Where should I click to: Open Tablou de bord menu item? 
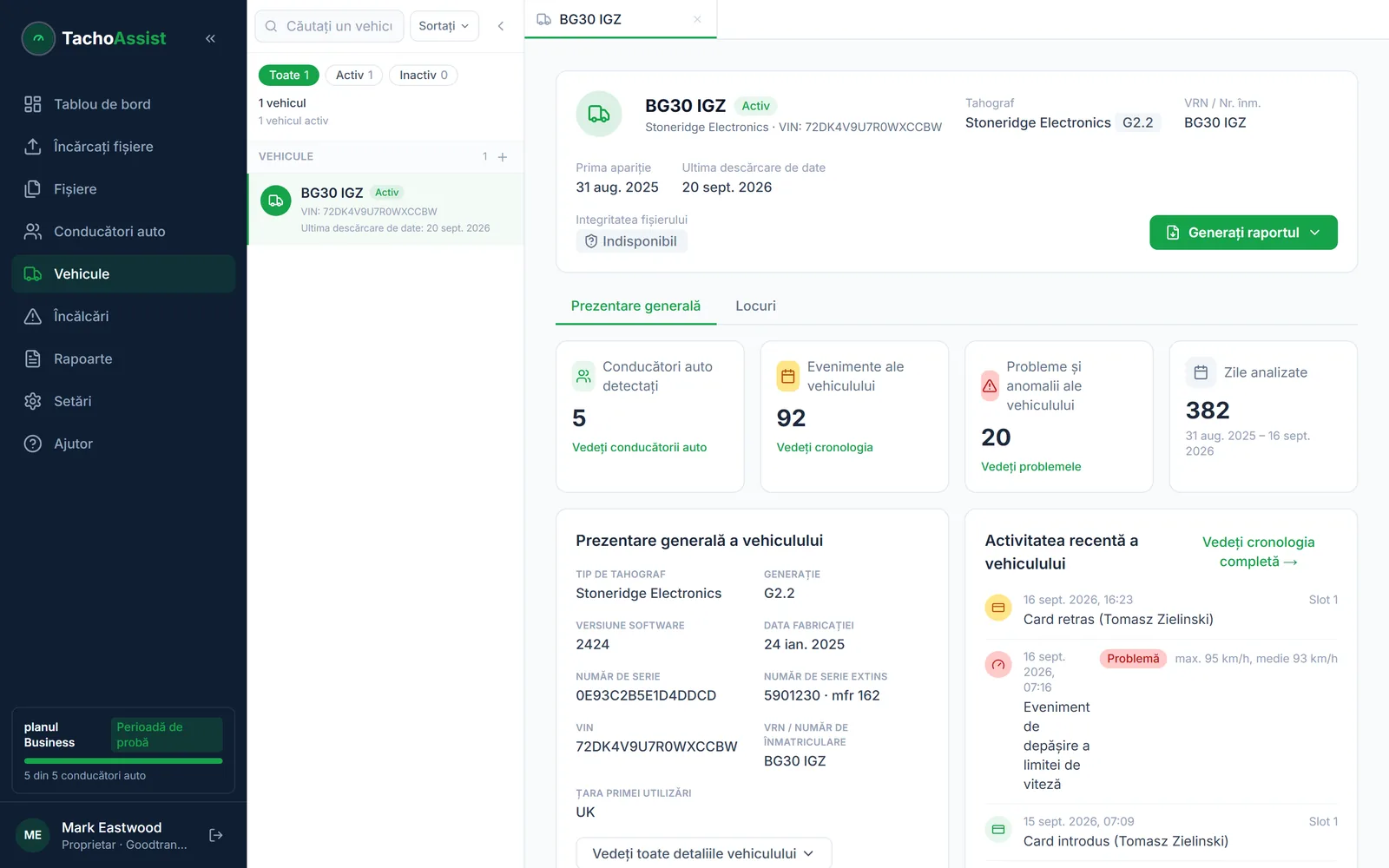tap(123, 104)
